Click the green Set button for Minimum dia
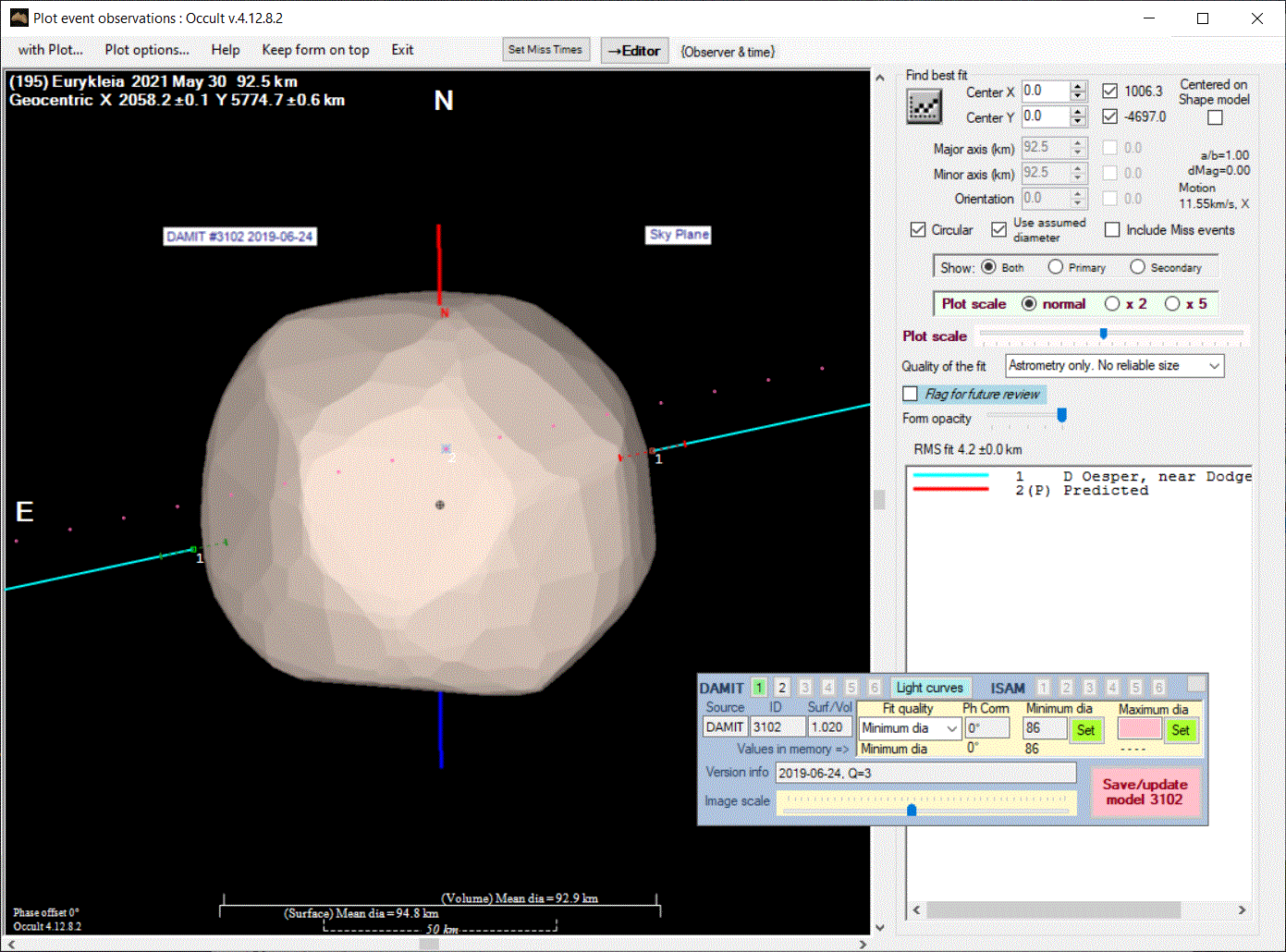The height and width of the screenshot is (952, 1286). pyautogui.click(x=1085, y=730)
